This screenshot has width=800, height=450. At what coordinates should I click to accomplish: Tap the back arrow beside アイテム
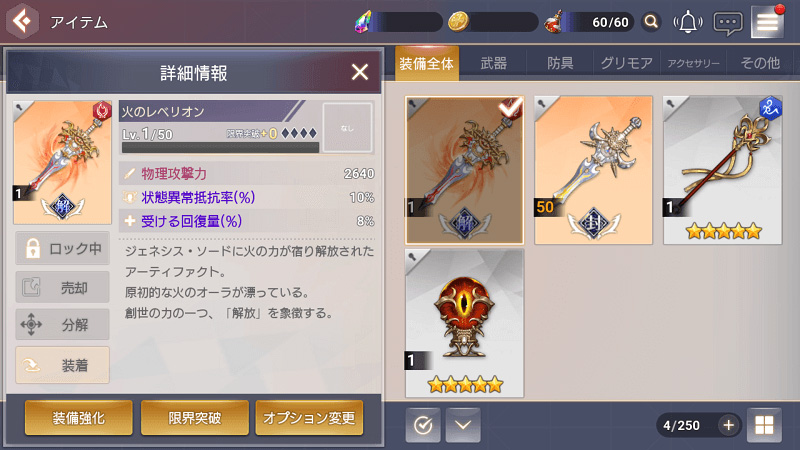point(22,21)
